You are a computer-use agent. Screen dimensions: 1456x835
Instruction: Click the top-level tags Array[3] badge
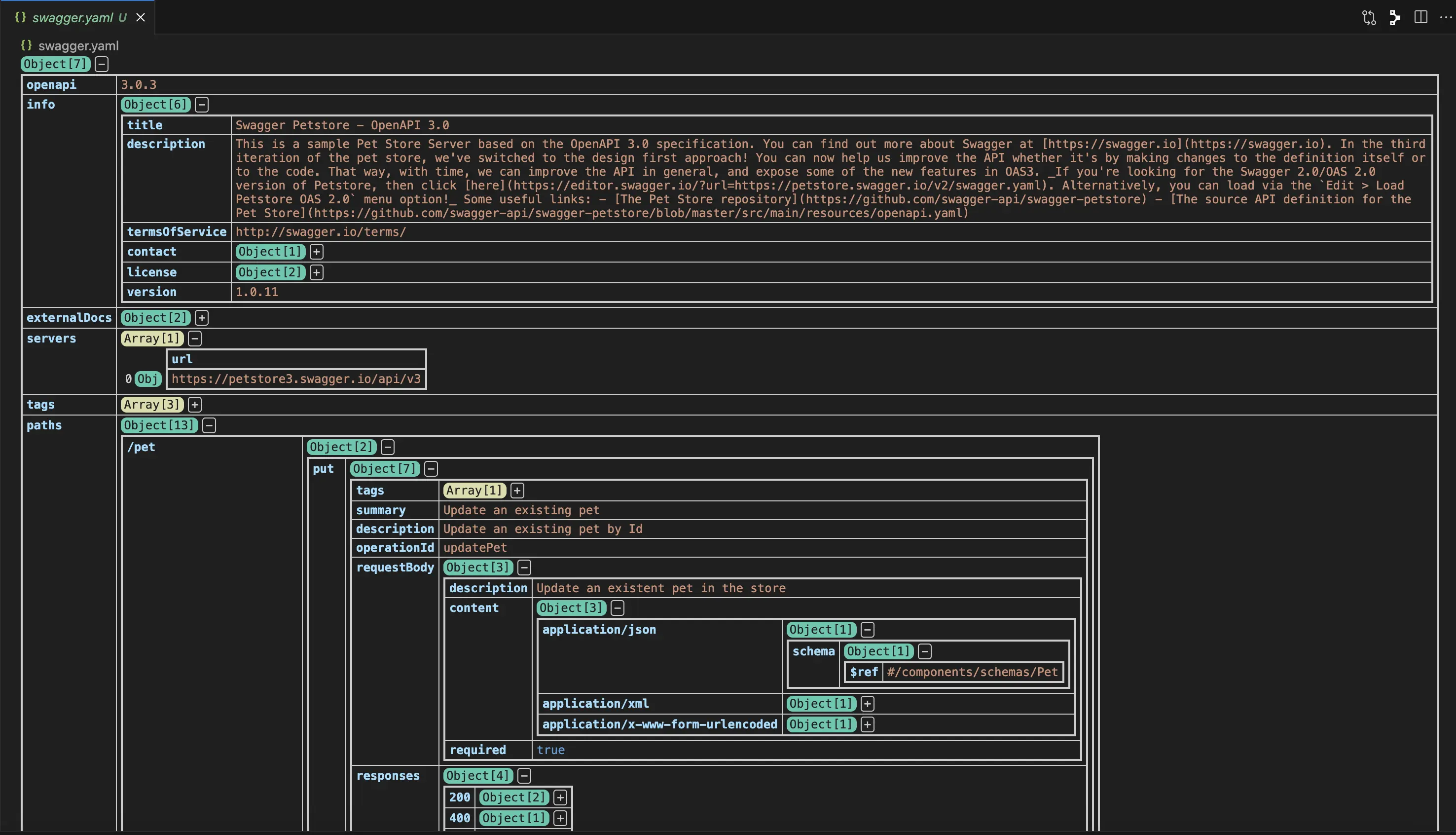point(152,404)
